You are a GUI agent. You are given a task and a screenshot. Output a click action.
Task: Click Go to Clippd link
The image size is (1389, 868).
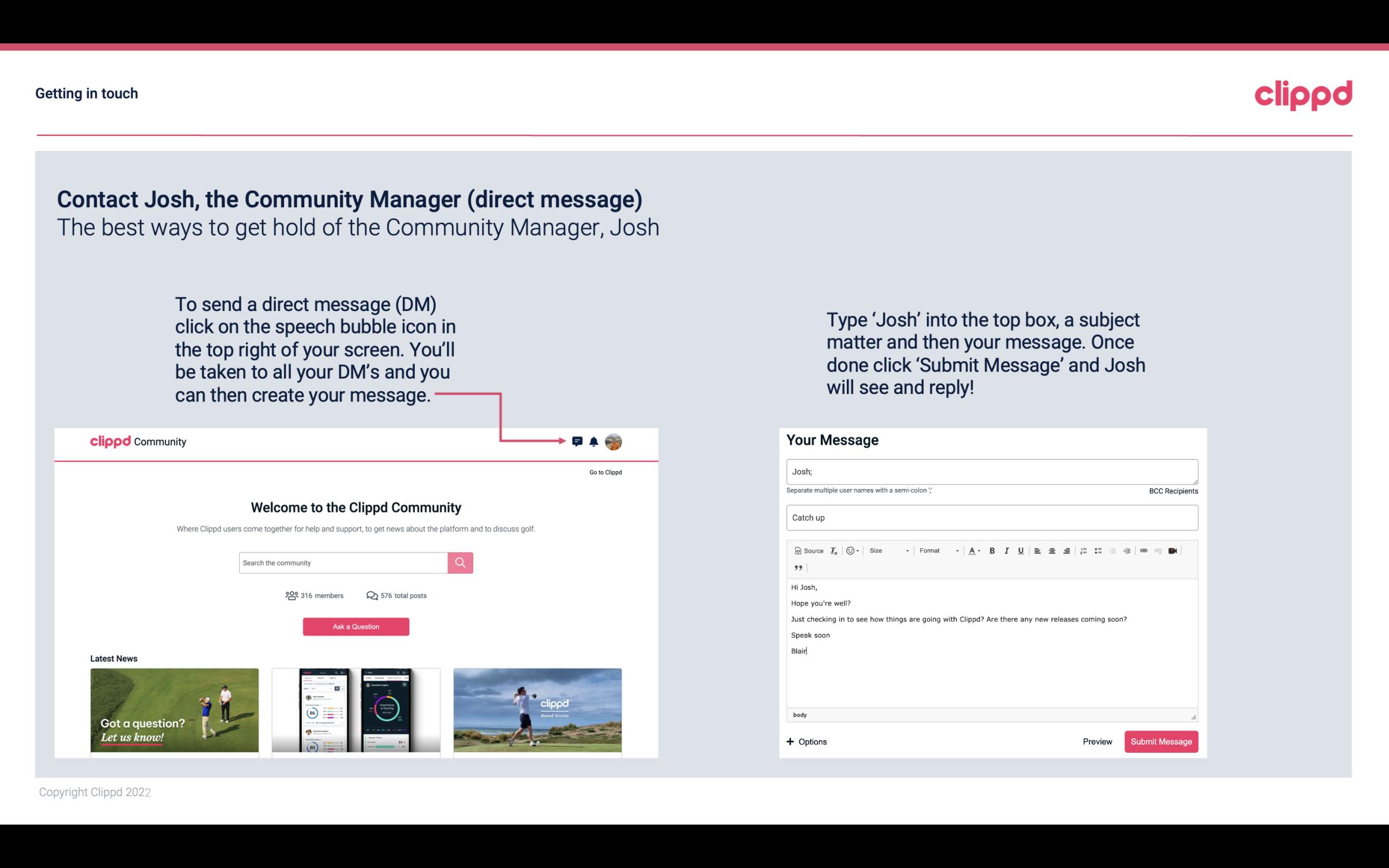[x=604, y=472]
